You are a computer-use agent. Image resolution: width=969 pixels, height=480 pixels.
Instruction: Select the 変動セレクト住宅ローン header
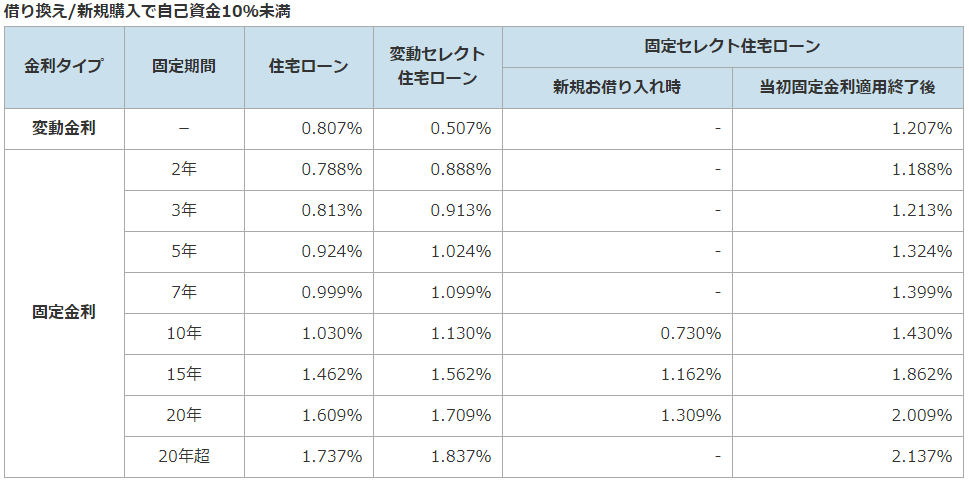[x=438, y=67]
